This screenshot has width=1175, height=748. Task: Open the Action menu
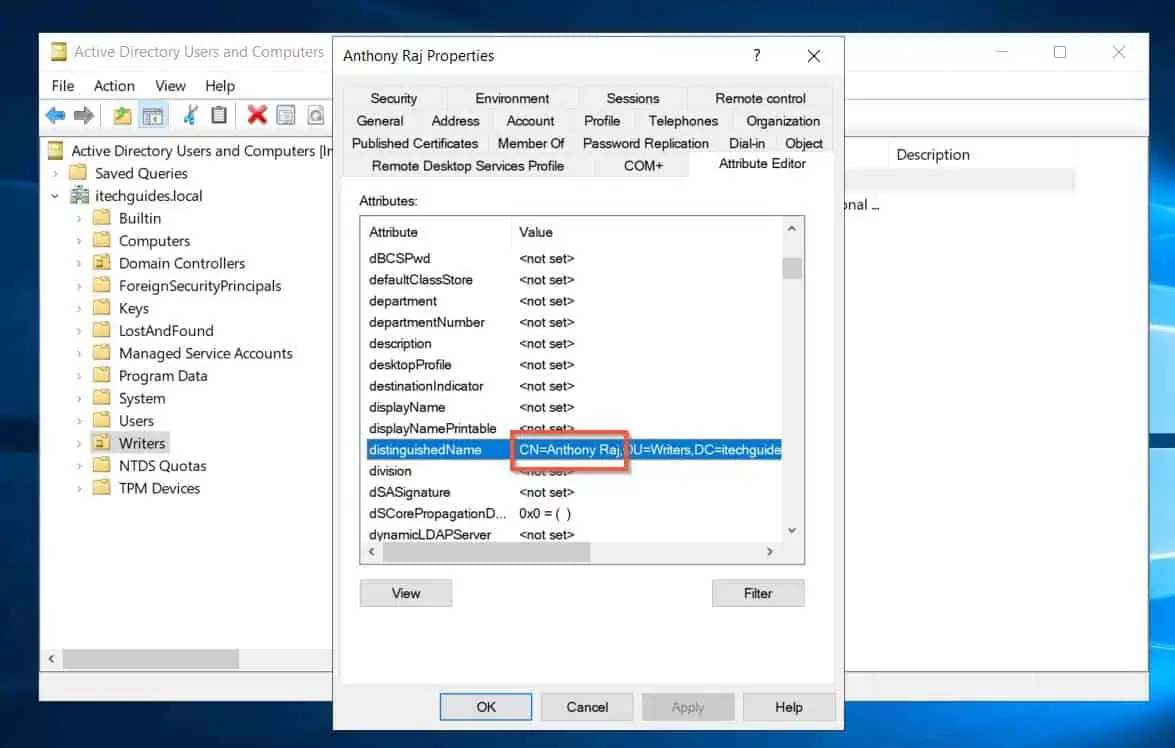(114, 86)
